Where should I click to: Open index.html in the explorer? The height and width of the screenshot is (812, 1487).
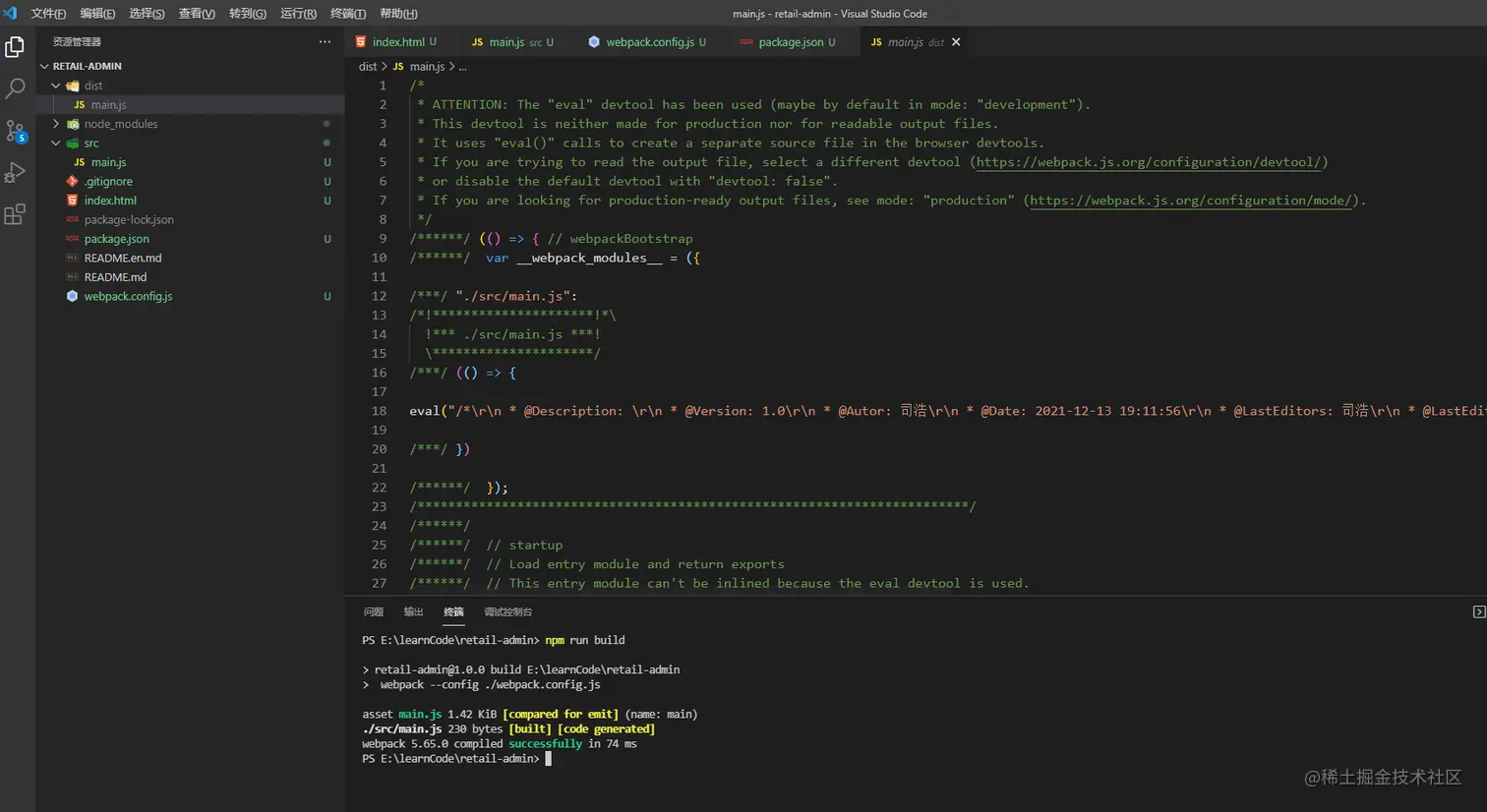point(191,201)
